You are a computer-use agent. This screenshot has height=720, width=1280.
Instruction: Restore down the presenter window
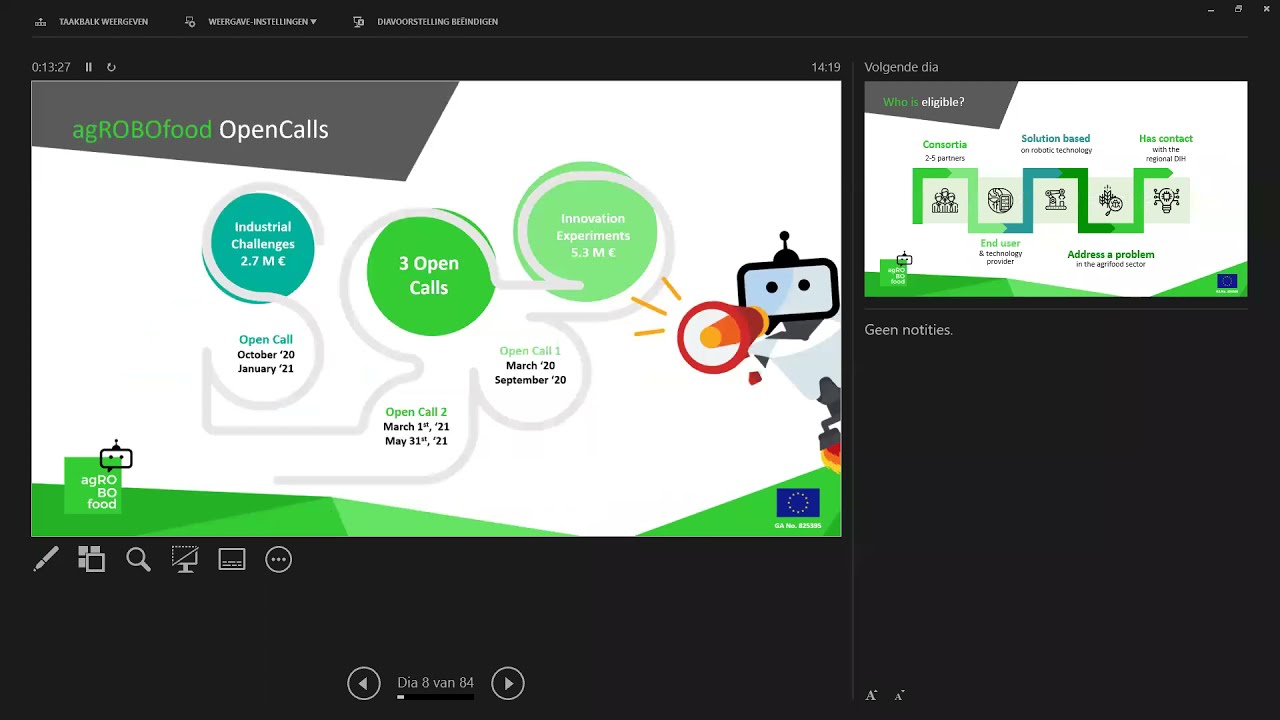[1238, 9]
